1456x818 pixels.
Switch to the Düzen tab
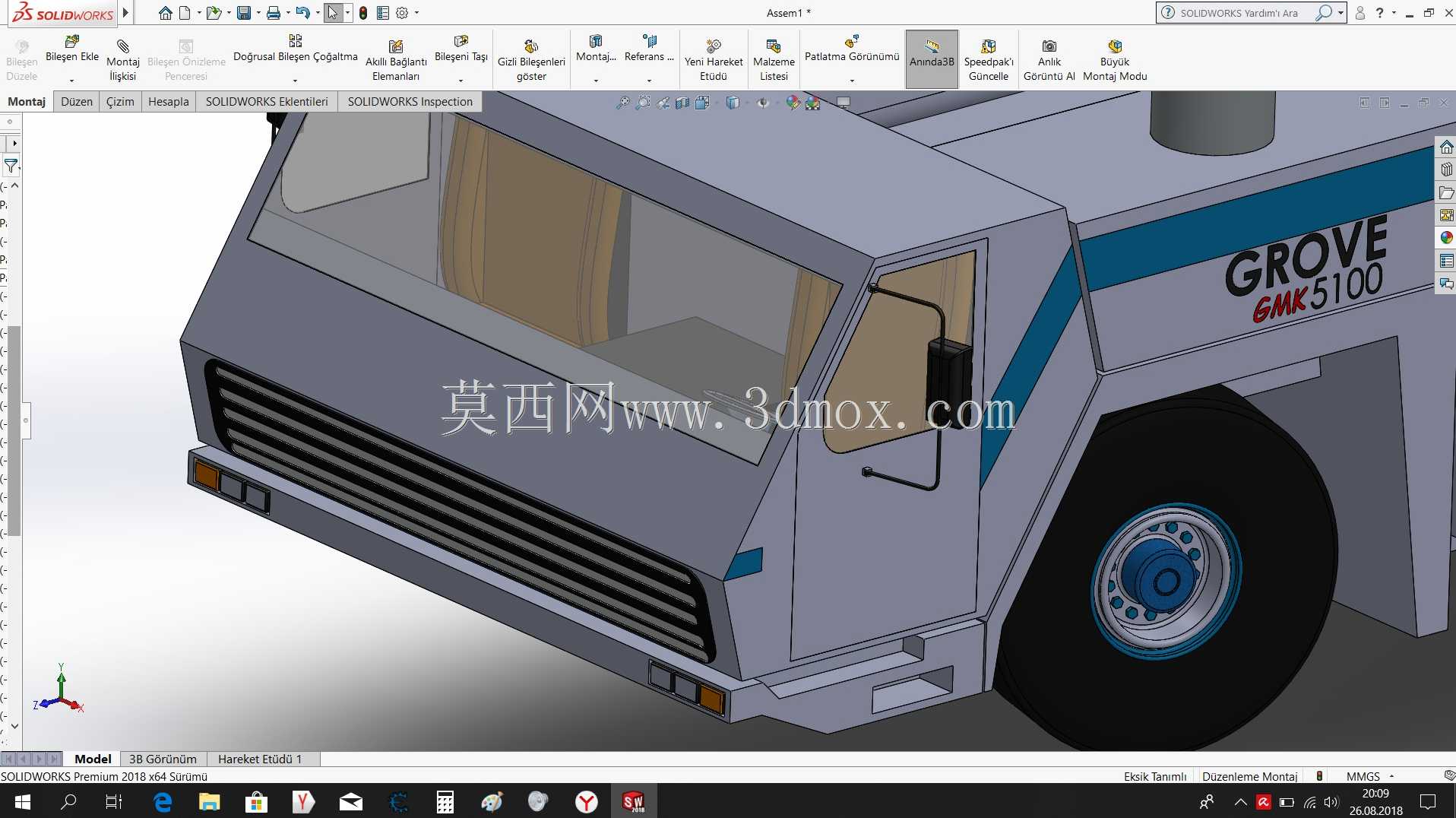click(77, 102)
